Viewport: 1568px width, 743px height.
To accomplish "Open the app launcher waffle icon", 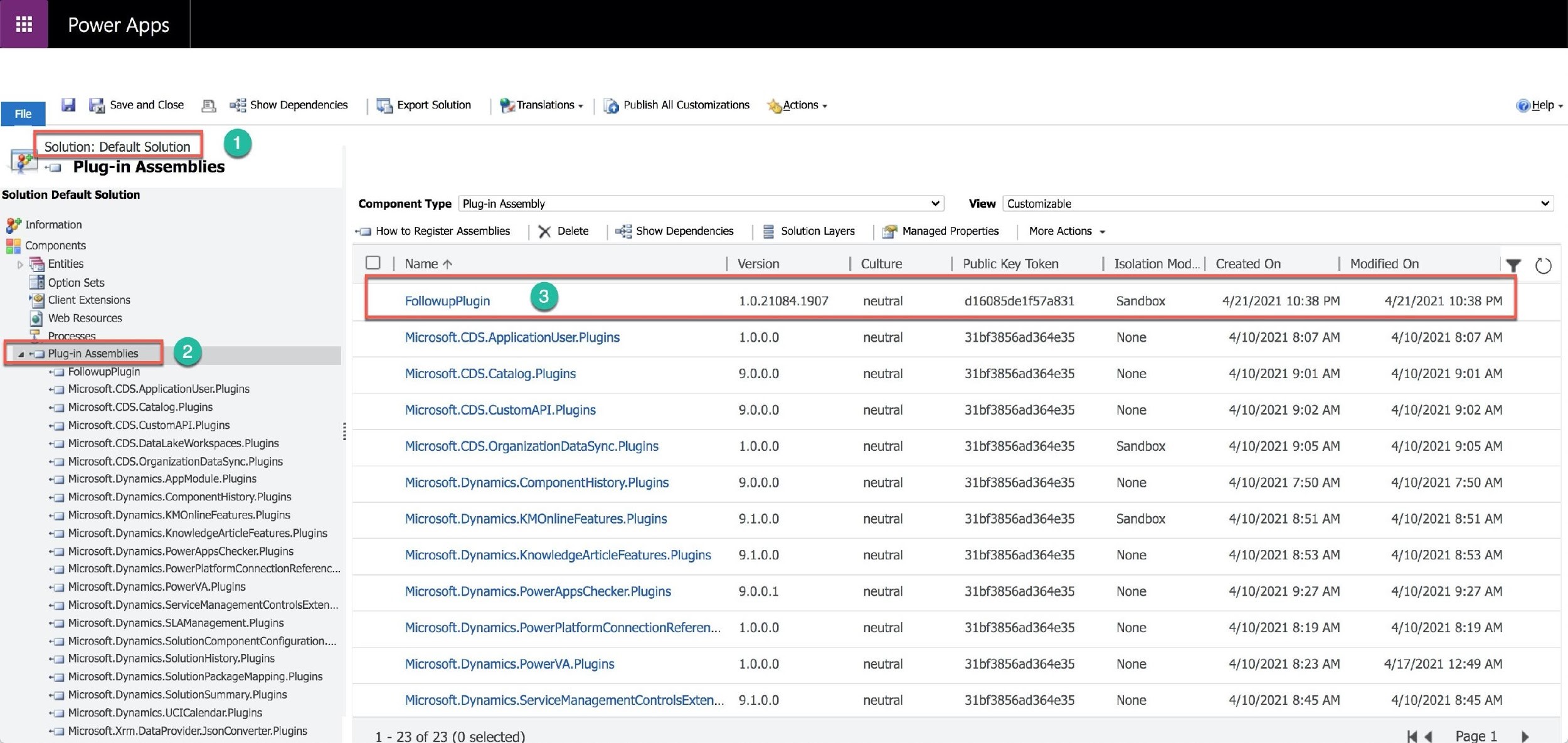I will (x=24, y=24).
